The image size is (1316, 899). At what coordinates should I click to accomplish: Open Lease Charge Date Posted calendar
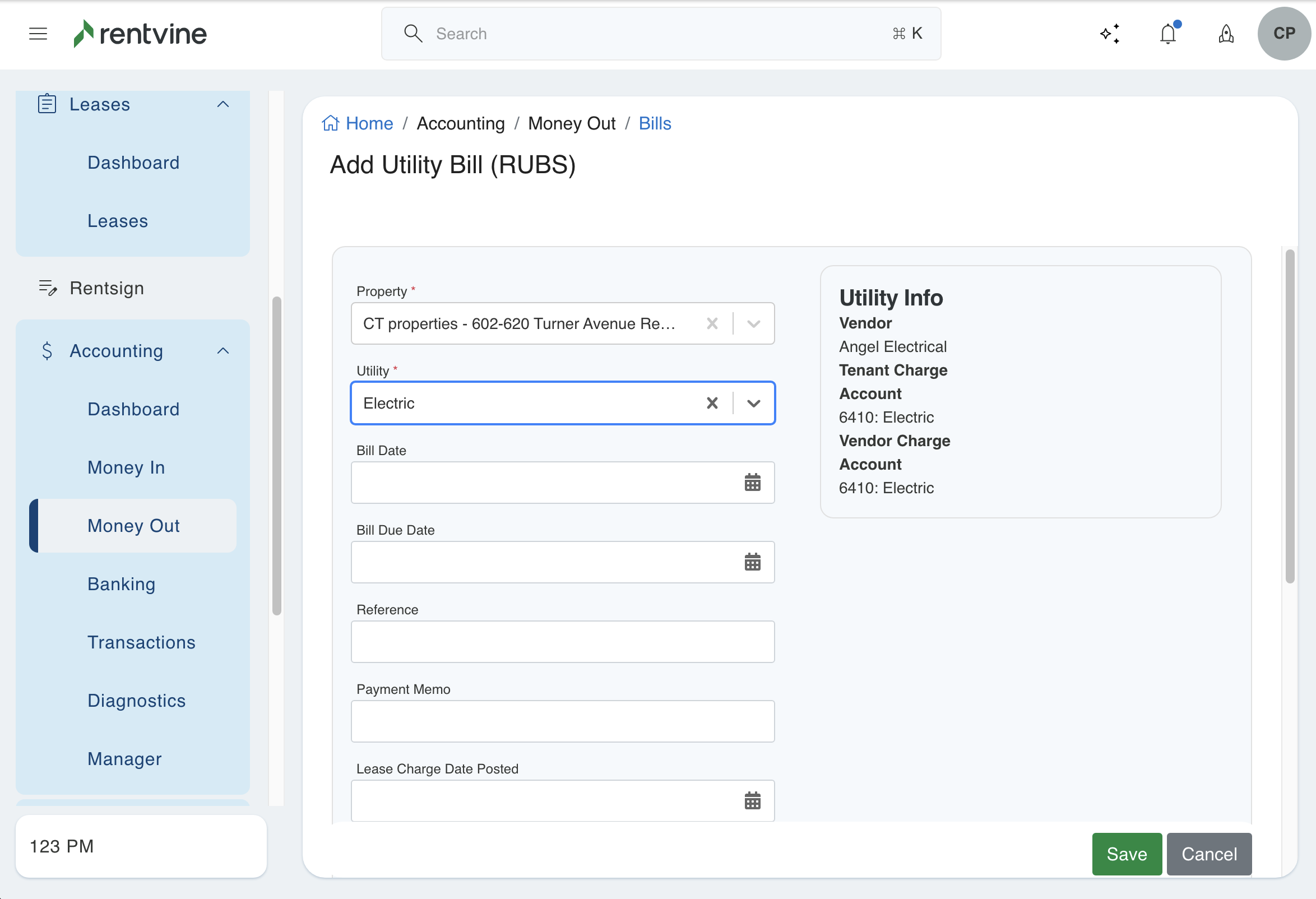pos(752,801)
